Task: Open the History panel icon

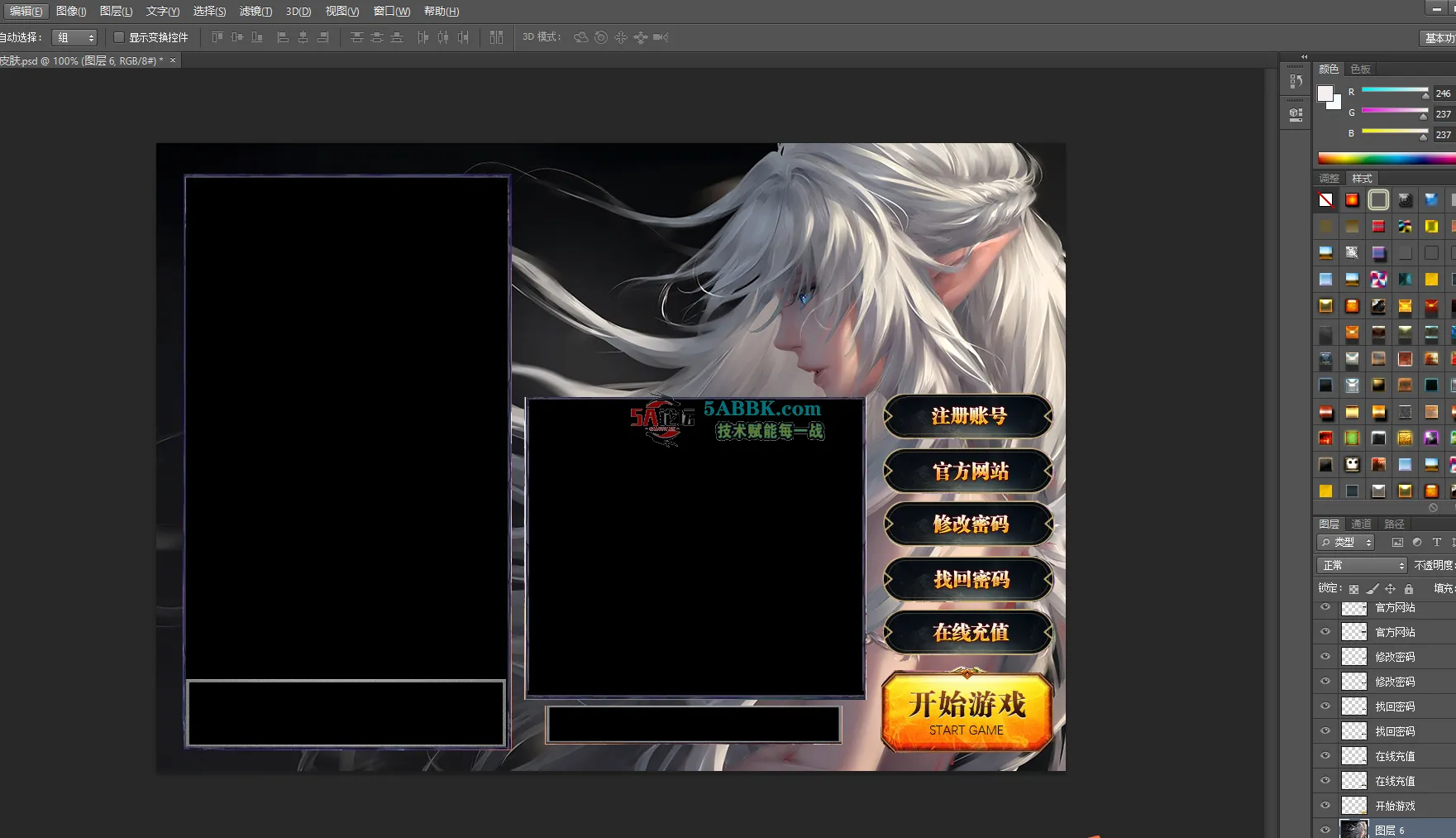Action: (x=1296, y=82)
